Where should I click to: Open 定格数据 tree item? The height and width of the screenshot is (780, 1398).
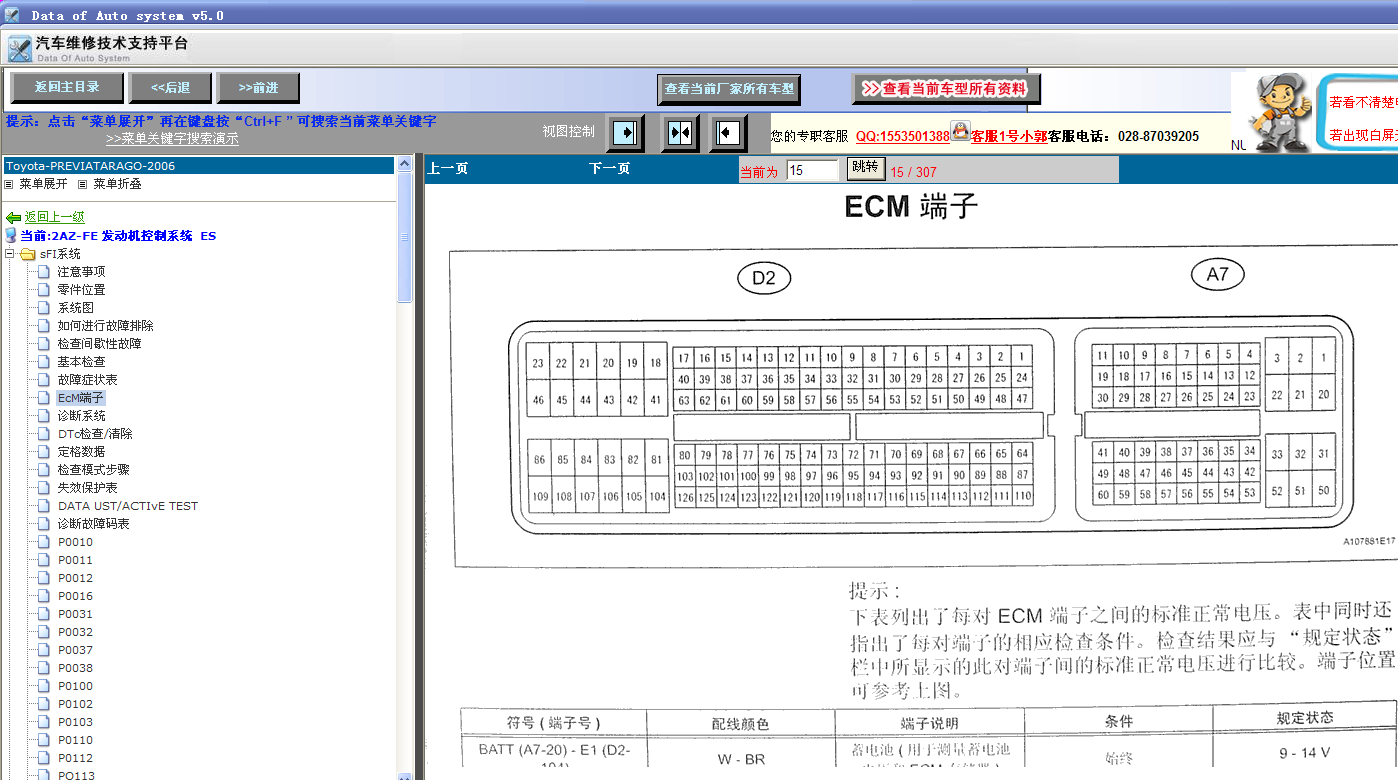[x=81, y=452]
